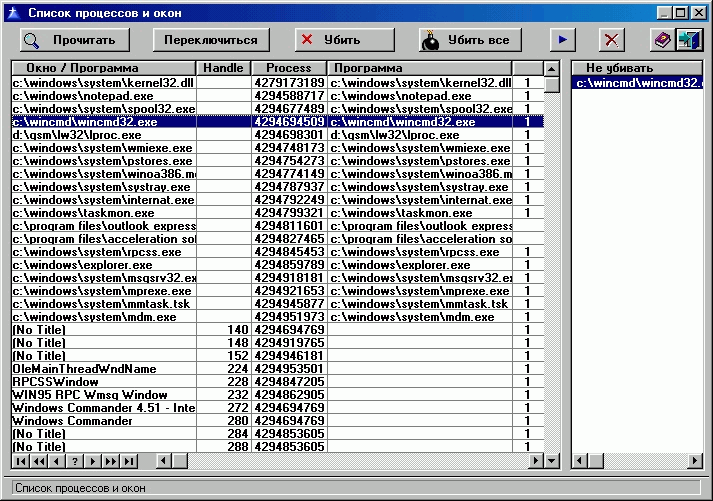This screenshot has height=501, width=713.
Task: Click the question mark navigator button
Action: tap(74, 461)
